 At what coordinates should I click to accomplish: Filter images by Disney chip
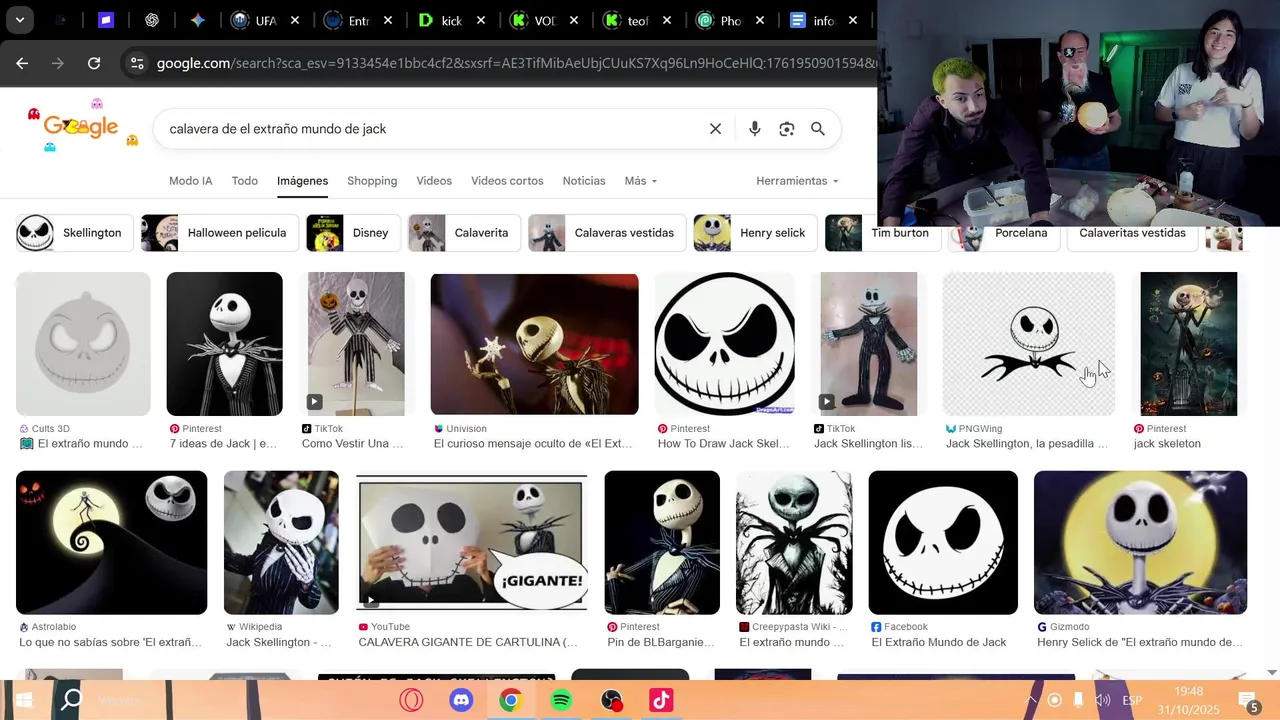tap(352, 233)
